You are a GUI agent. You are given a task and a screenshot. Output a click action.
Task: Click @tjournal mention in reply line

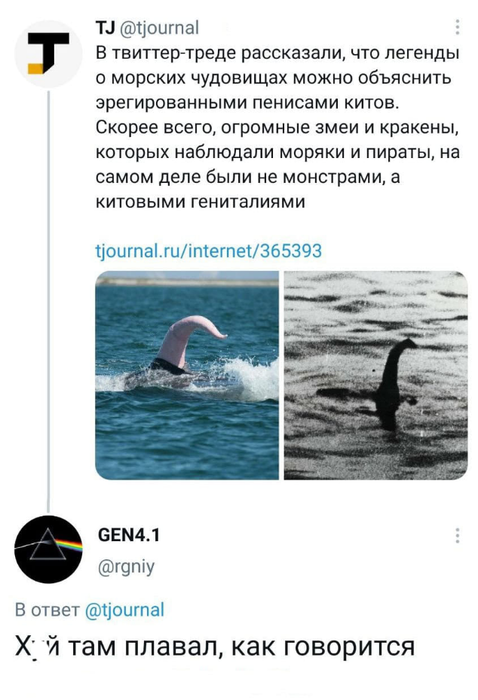[125, 609]
